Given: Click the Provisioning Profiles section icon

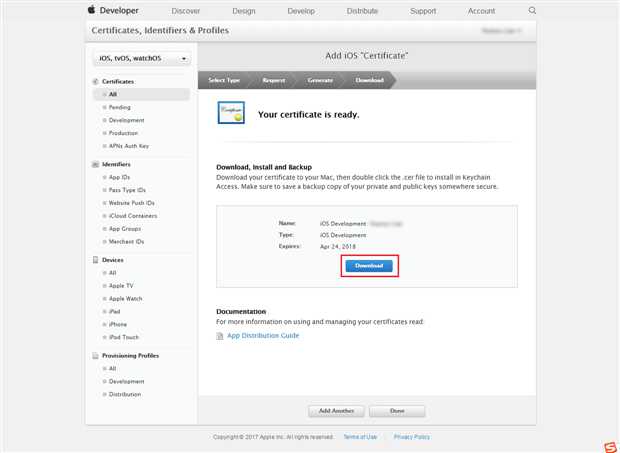Looking at the screenshot, I should click(x=95, y=356).
